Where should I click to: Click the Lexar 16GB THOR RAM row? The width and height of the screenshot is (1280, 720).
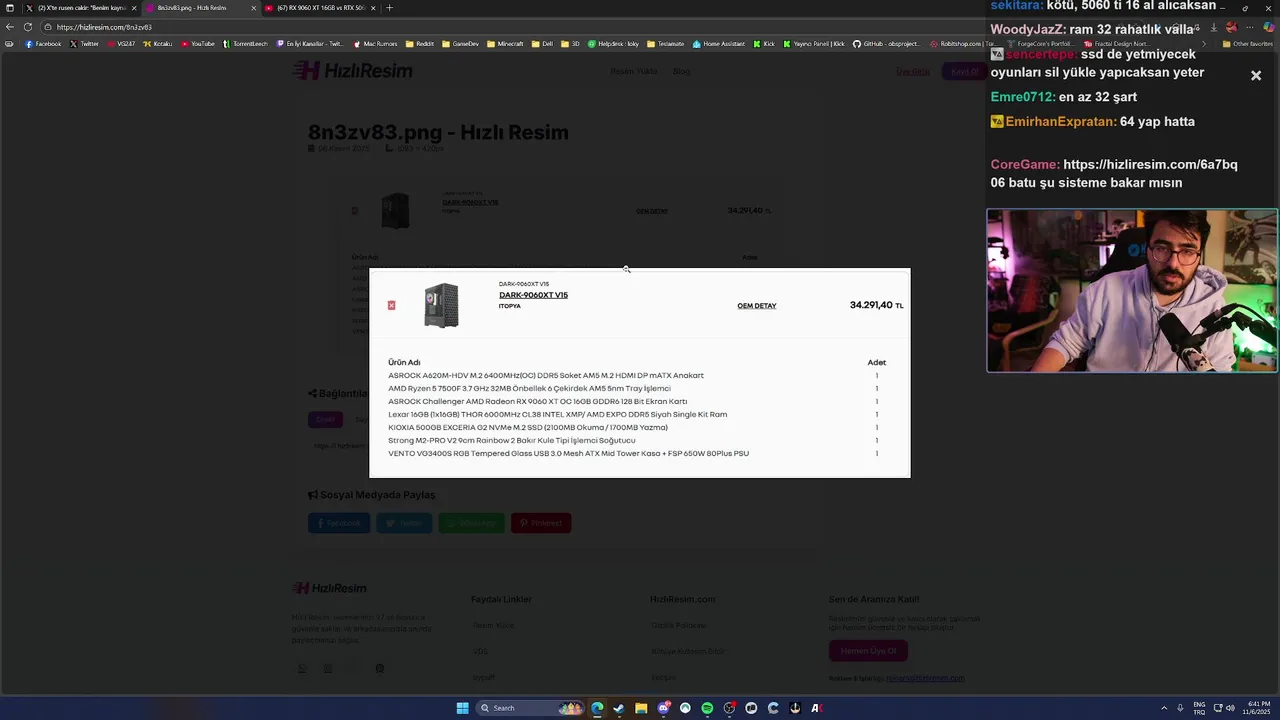pyautogui.click(x=557, y=414)
